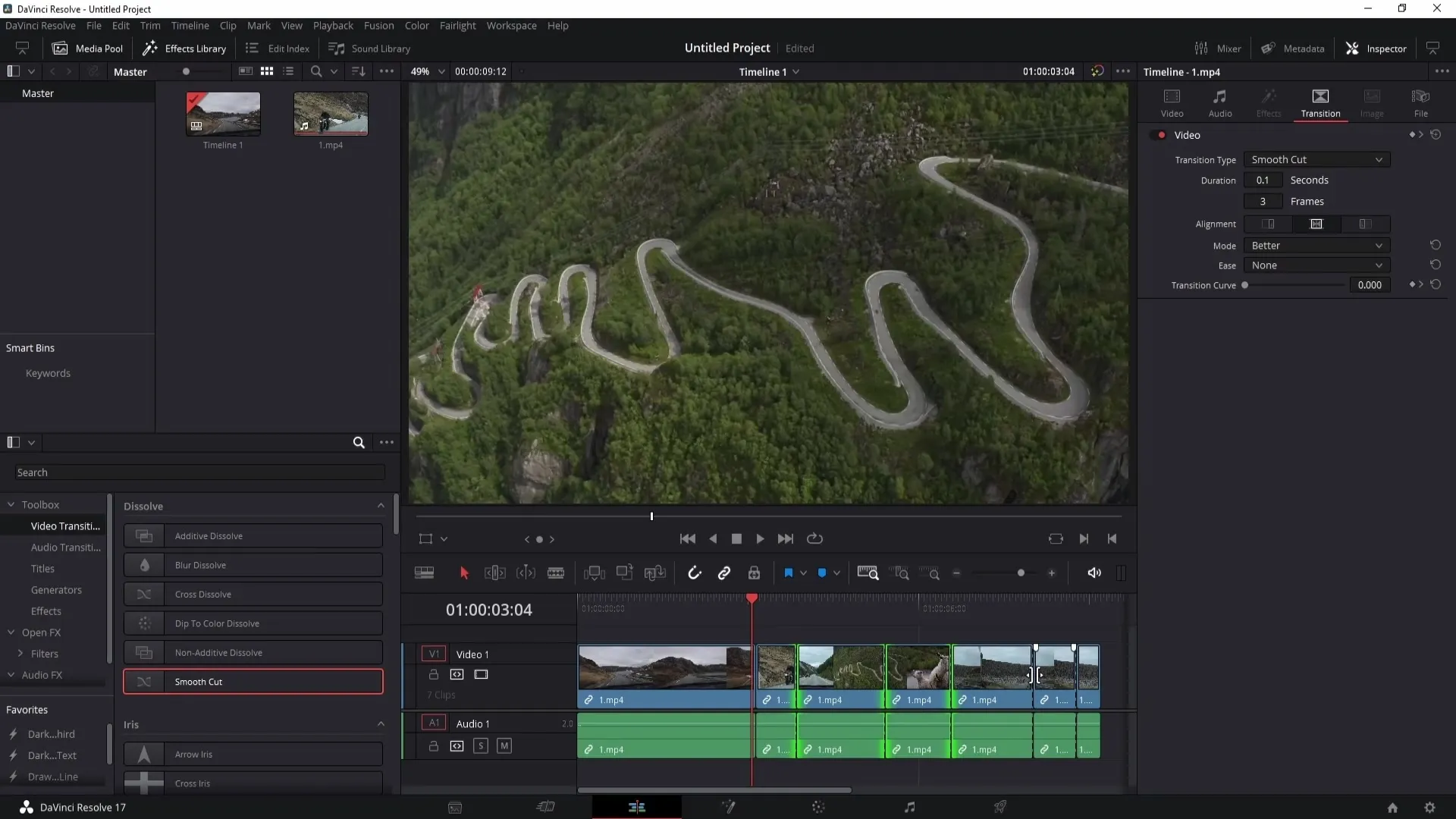Image resolution: width=1456 pixels, height=819 pixels.
Task: Click the Link/Unlink clips icon
Action: (724, 573)
